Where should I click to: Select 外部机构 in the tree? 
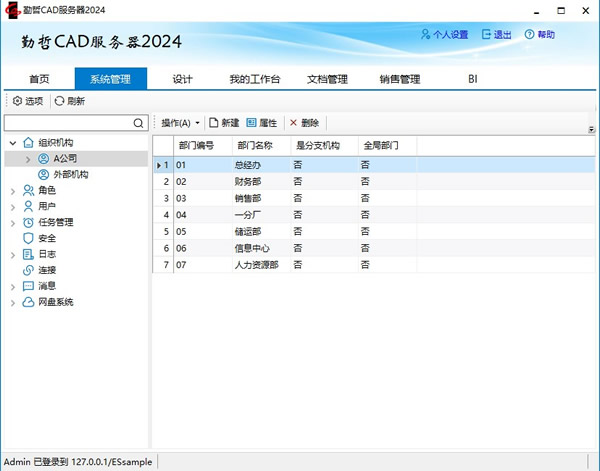pyautogui.click(x=70, y=174)
